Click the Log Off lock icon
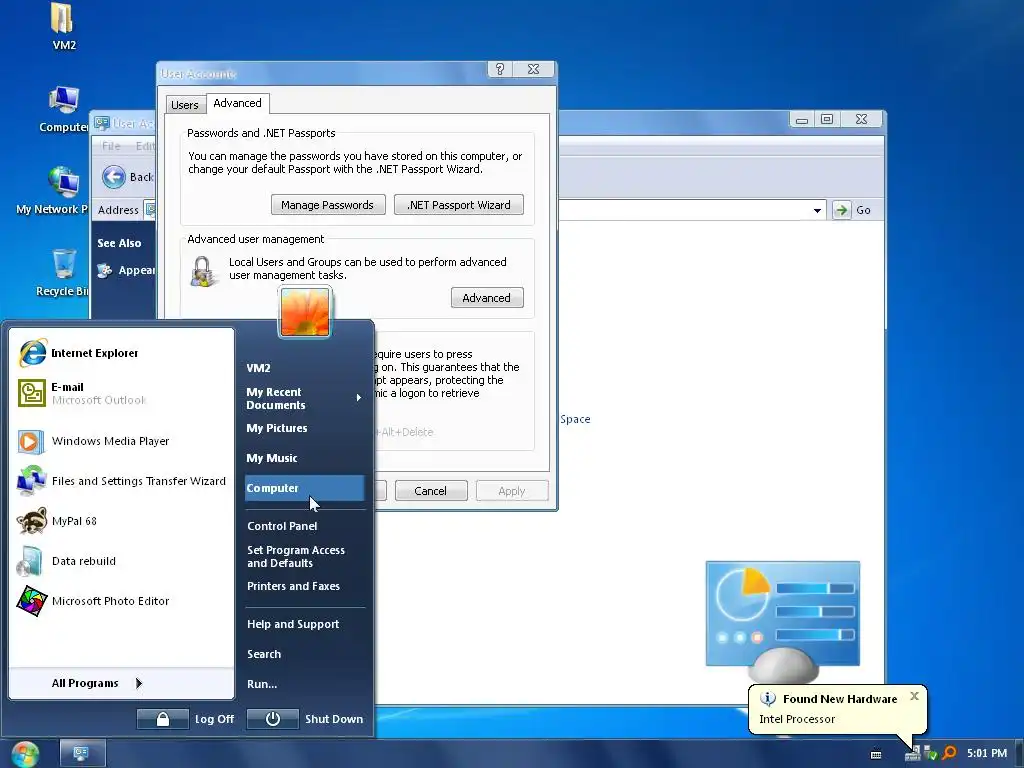Image resolution: width=1024 pixels, height=768 pixels. pos(163,719)
